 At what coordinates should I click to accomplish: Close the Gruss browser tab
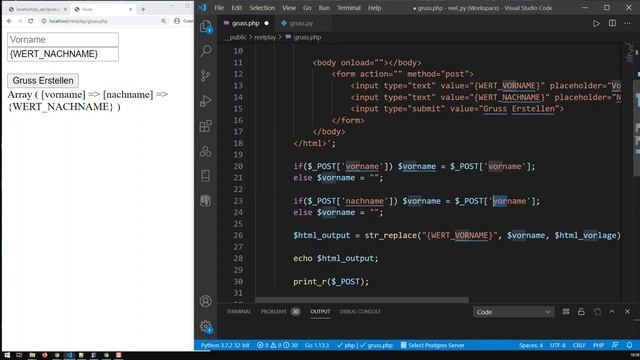(131, 9)
